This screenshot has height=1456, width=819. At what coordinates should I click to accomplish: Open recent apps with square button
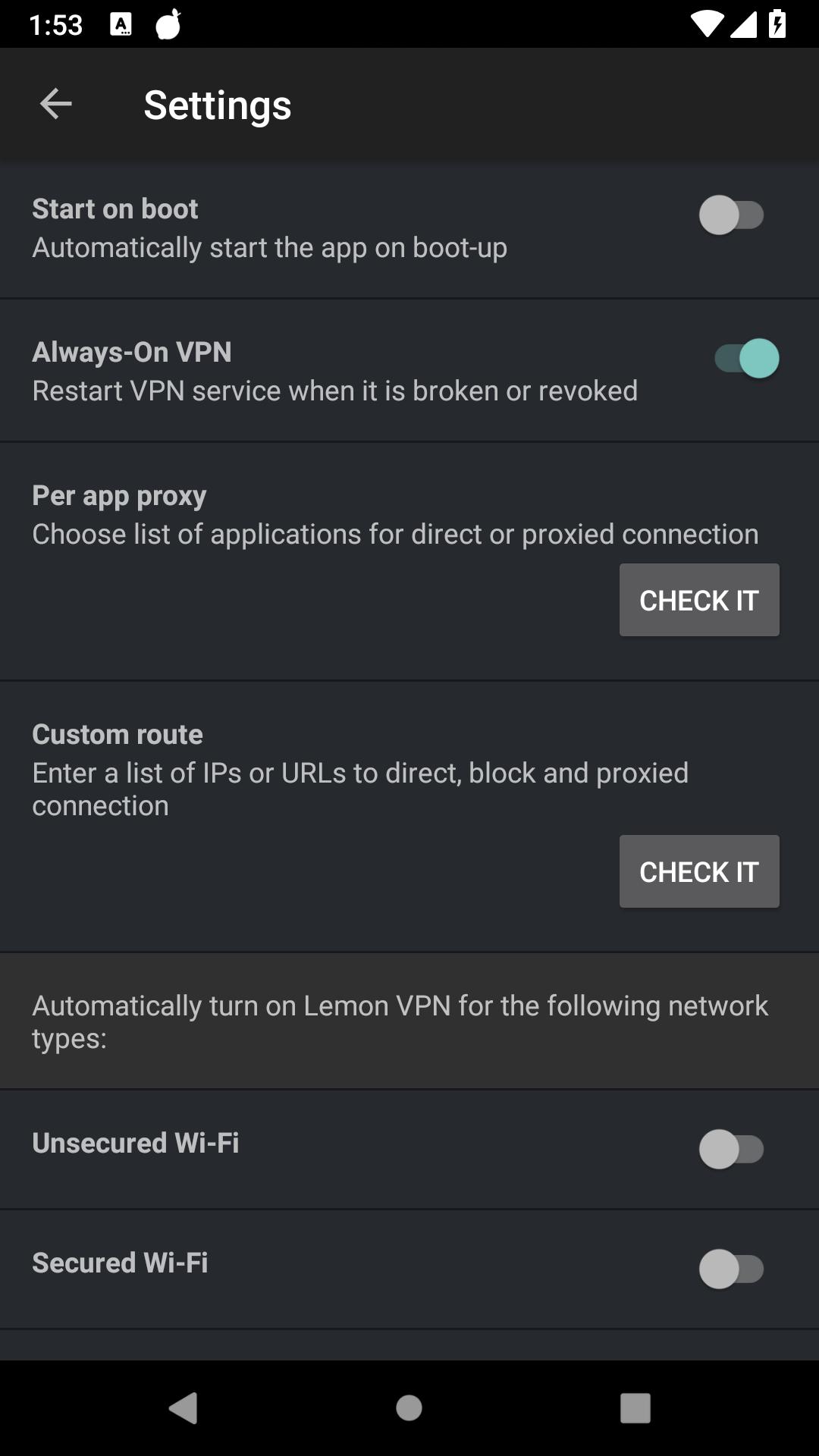pyautogui.click(x=635, y=1408)
